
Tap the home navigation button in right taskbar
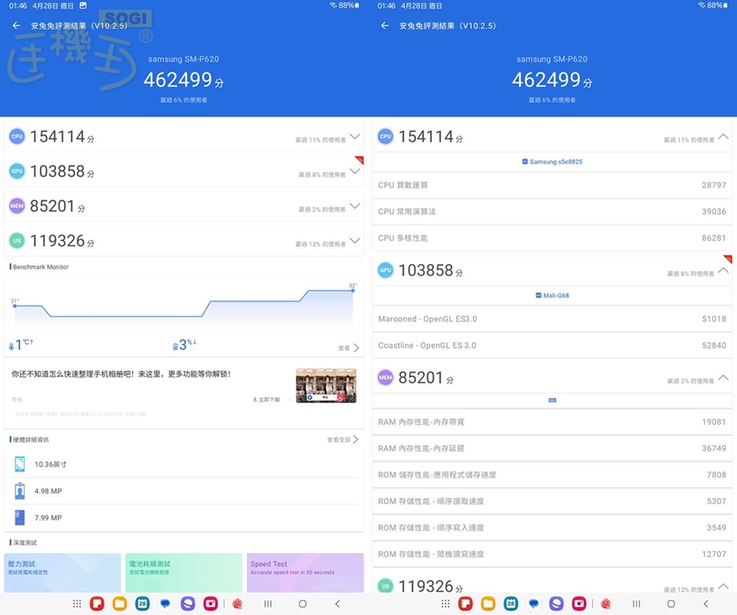(671, 604)
